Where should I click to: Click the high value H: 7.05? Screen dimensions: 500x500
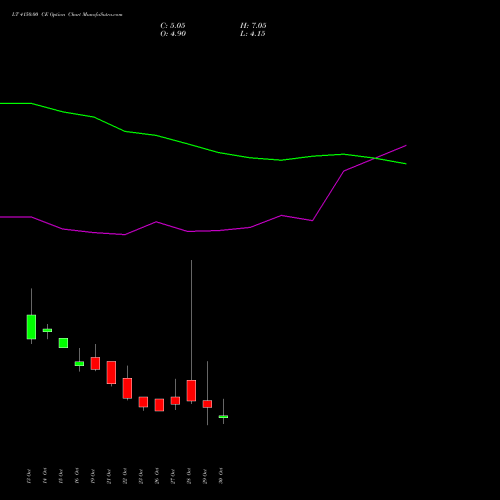click(253, 26)
